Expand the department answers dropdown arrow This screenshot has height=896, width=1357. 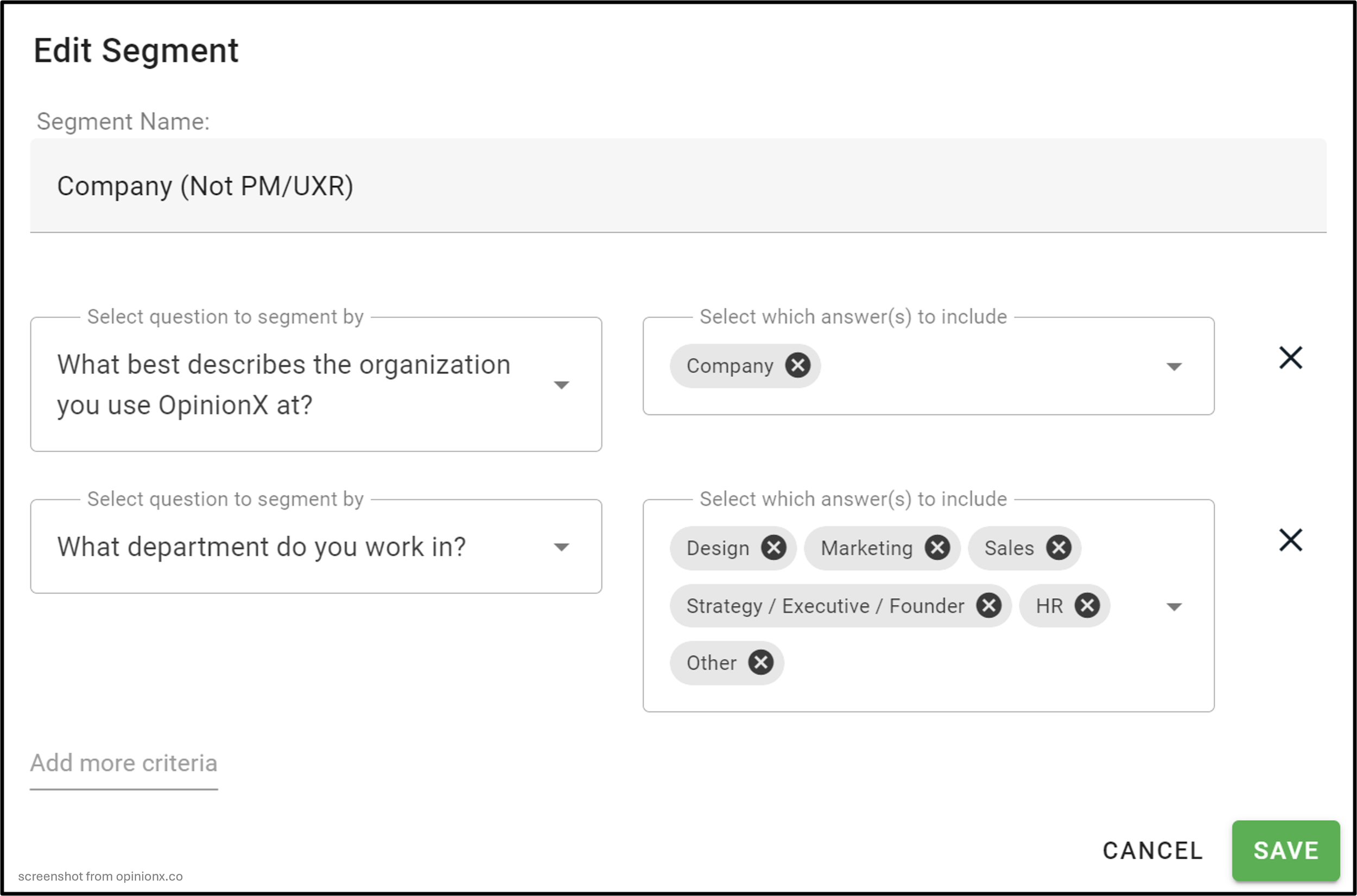coord(1174,607)
